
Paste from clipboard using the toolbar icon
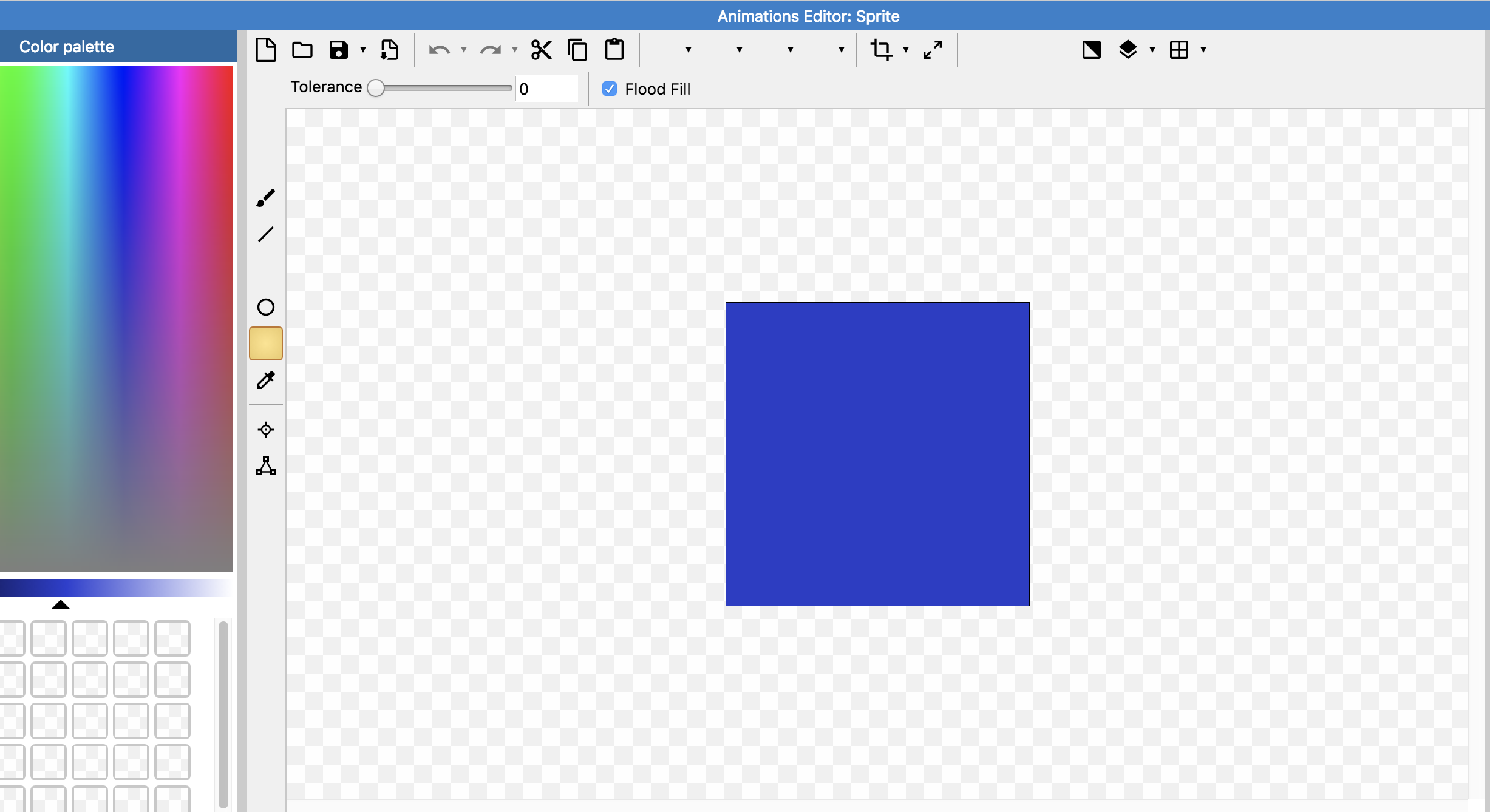(614, 50)
